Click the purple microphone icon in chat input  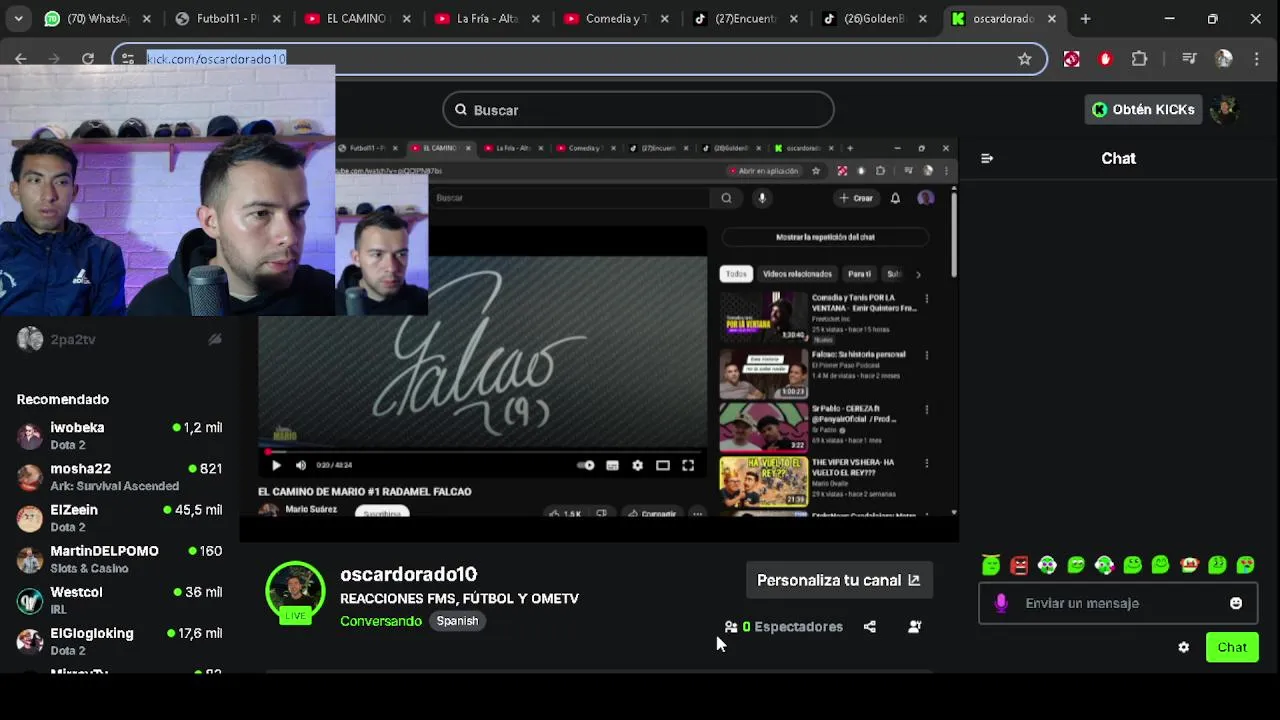(1001, 603)
